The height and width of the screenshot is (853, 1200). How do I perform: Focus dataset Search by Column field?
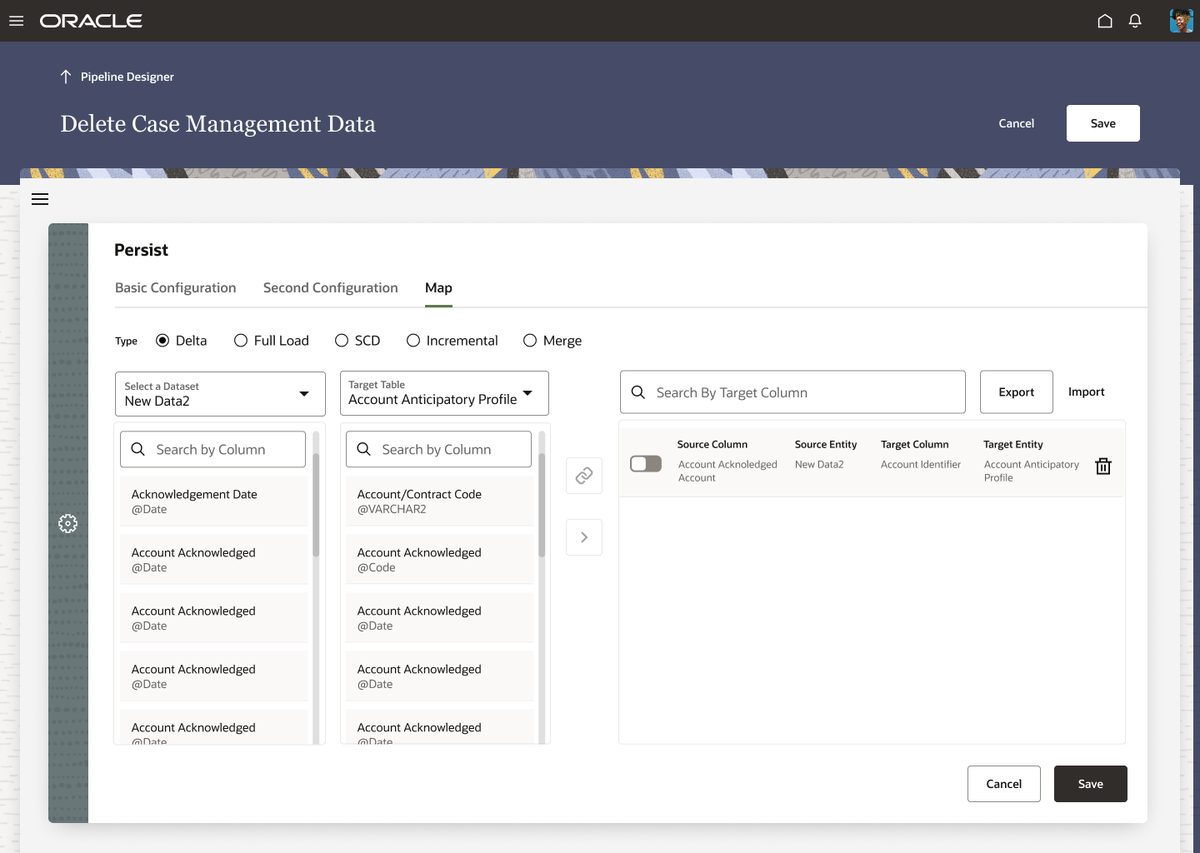click(x=213, y=450)
